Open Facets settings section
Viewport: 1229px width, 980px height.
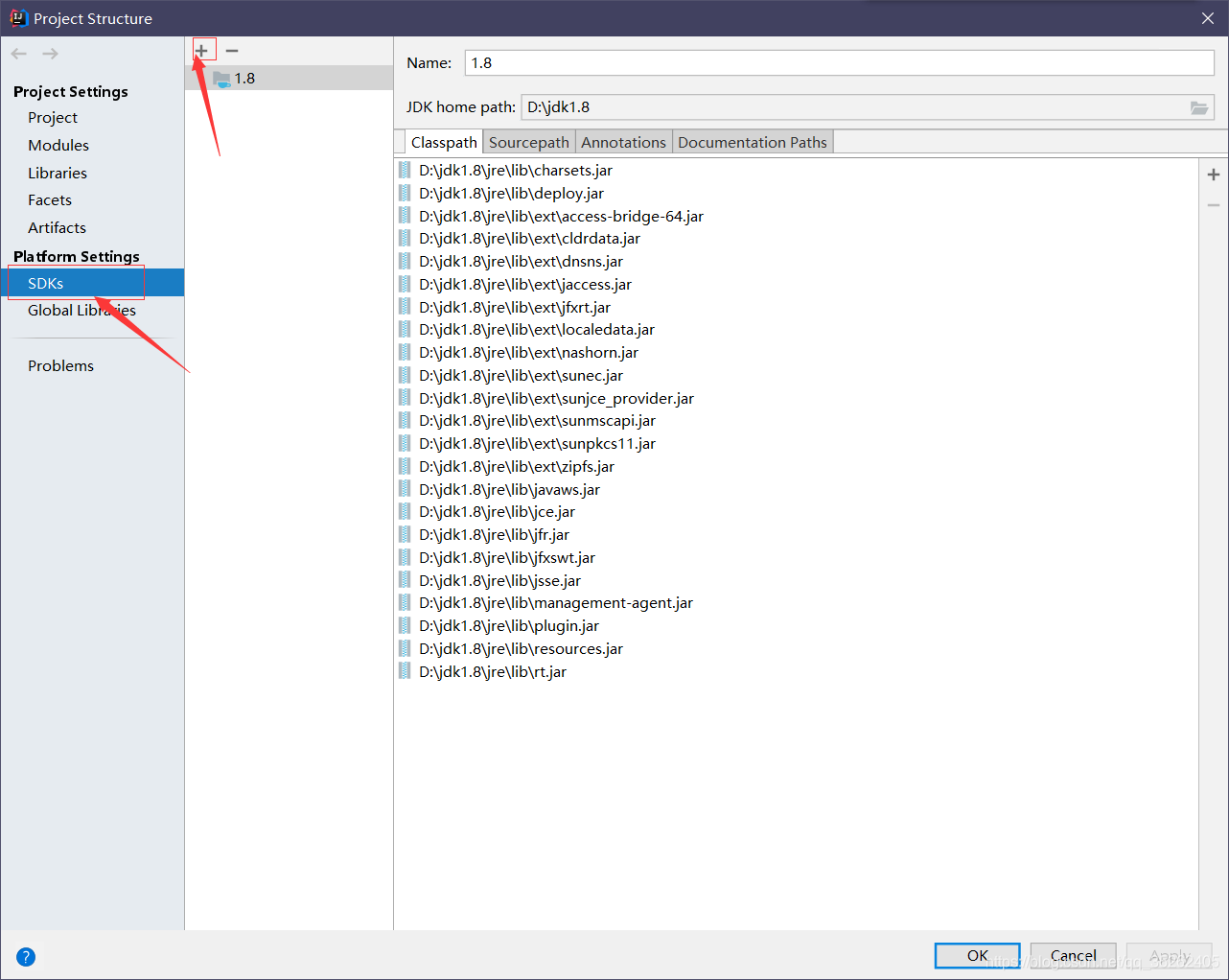coord(50,200)
